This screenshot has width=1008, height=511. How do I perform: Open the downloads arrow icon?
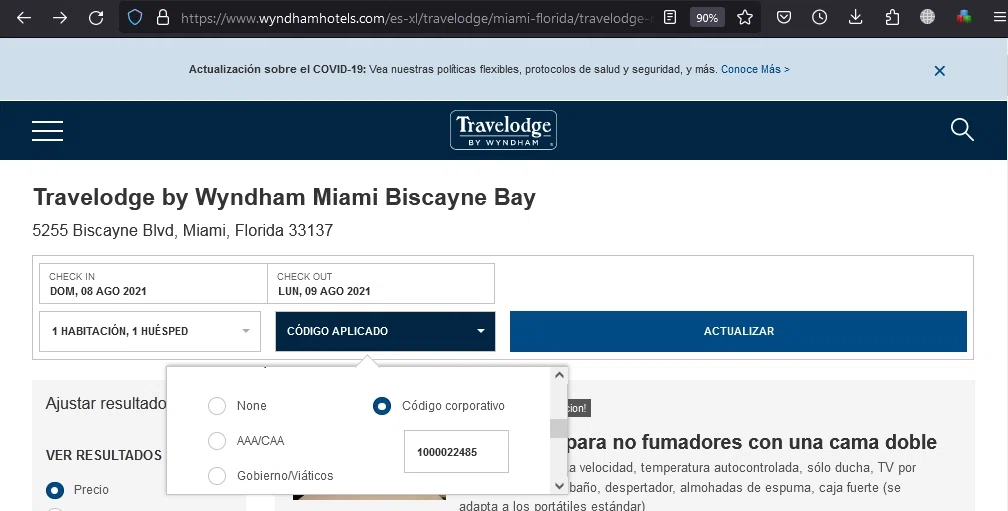[x=855, y=17]
